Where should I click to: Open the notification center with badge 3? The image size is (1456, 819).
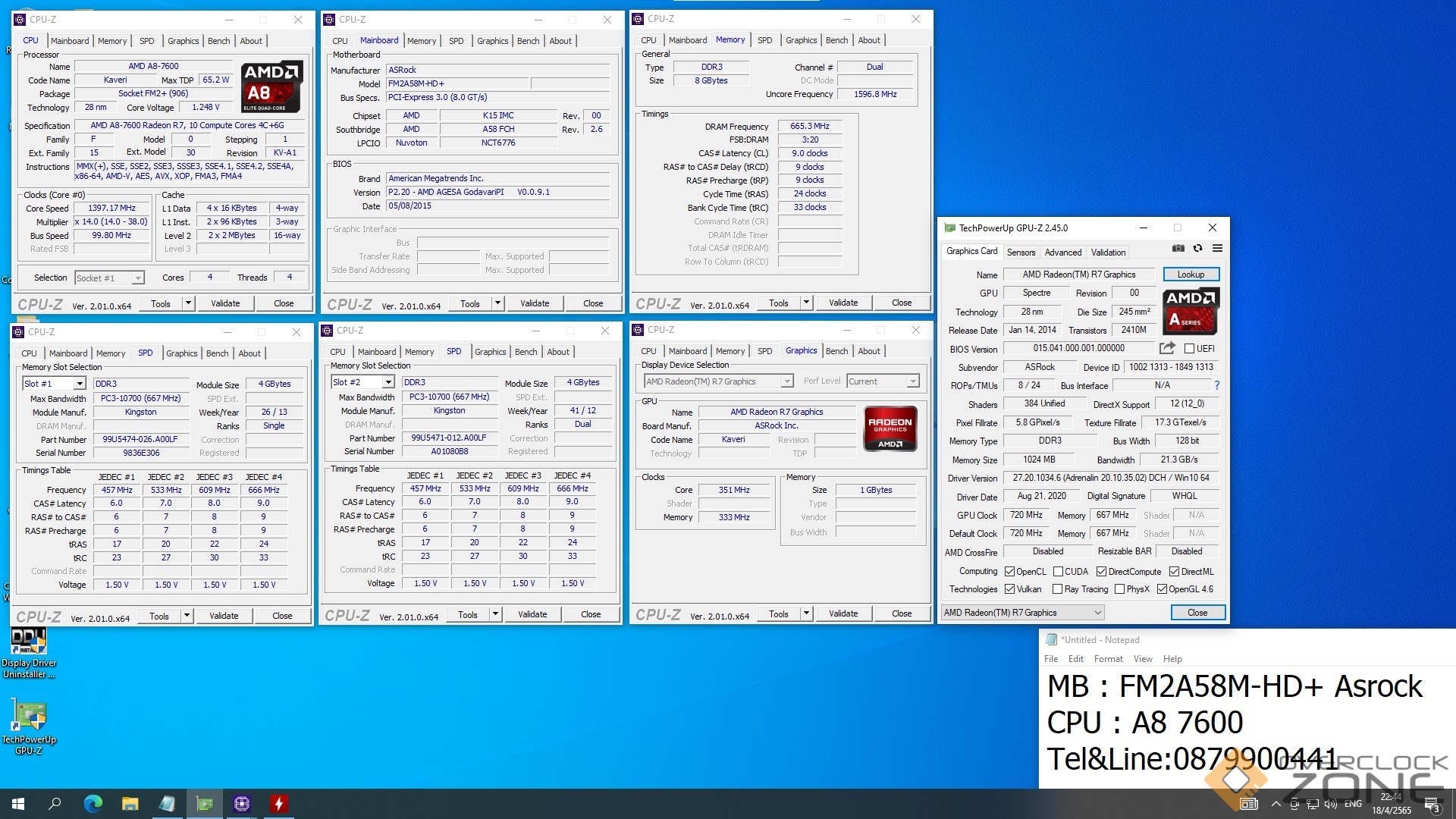[1432, 805]
